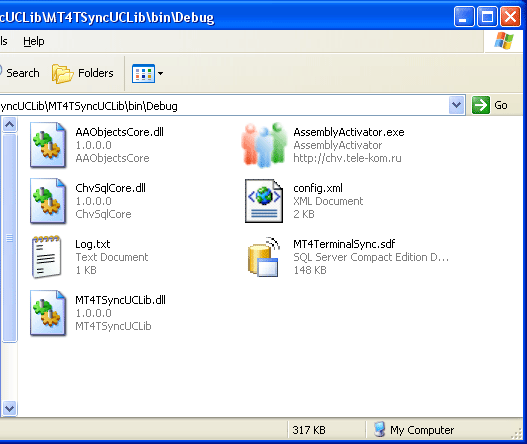Select the MT4TSyncUCLib.dll file icon

pyautogui.click(x=48, y=313)
